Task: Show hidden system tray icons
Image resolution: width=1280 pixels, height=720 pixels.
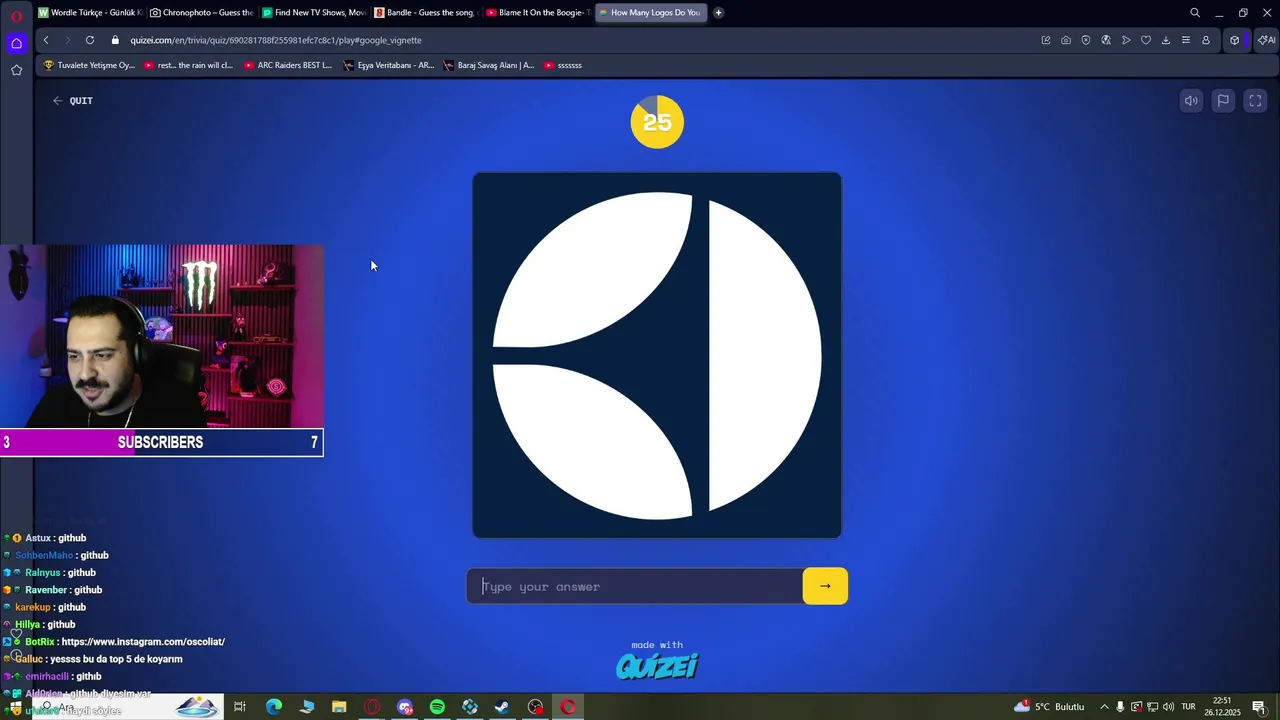Action: coord(1104,707)
